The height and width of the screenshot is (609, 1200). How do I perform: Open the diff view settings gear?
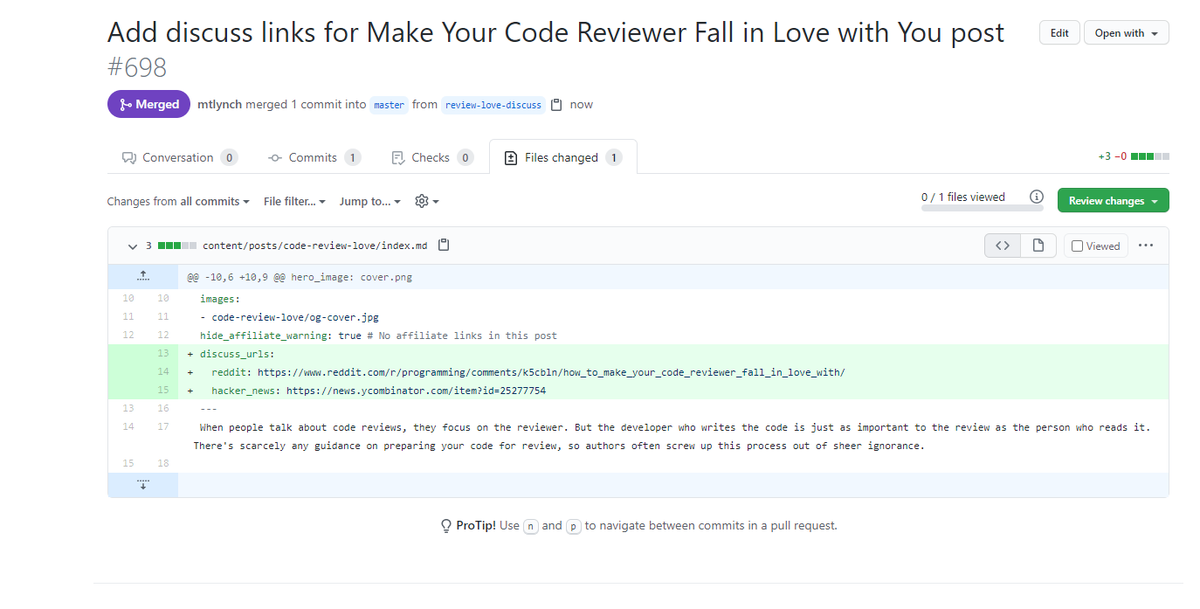[x=426, y=201]
